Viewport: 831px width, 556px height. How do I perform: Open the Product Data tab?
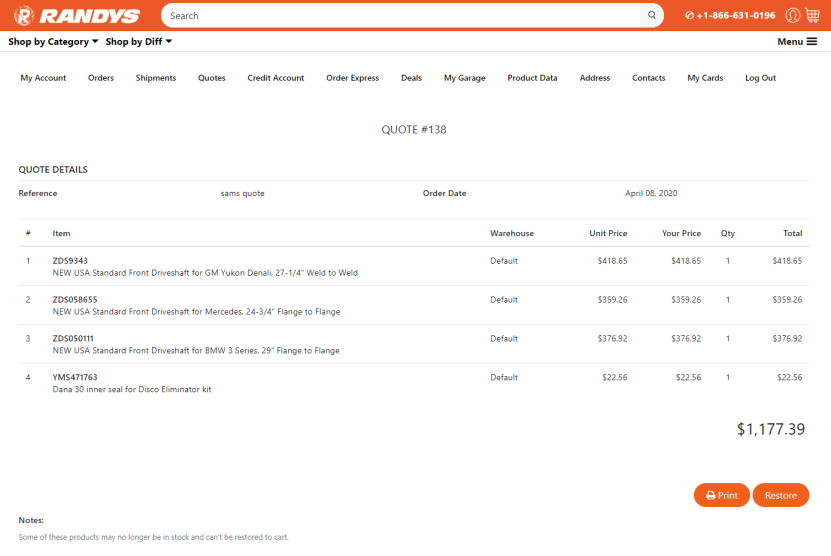pyautogui.click(x=532, y=78)
